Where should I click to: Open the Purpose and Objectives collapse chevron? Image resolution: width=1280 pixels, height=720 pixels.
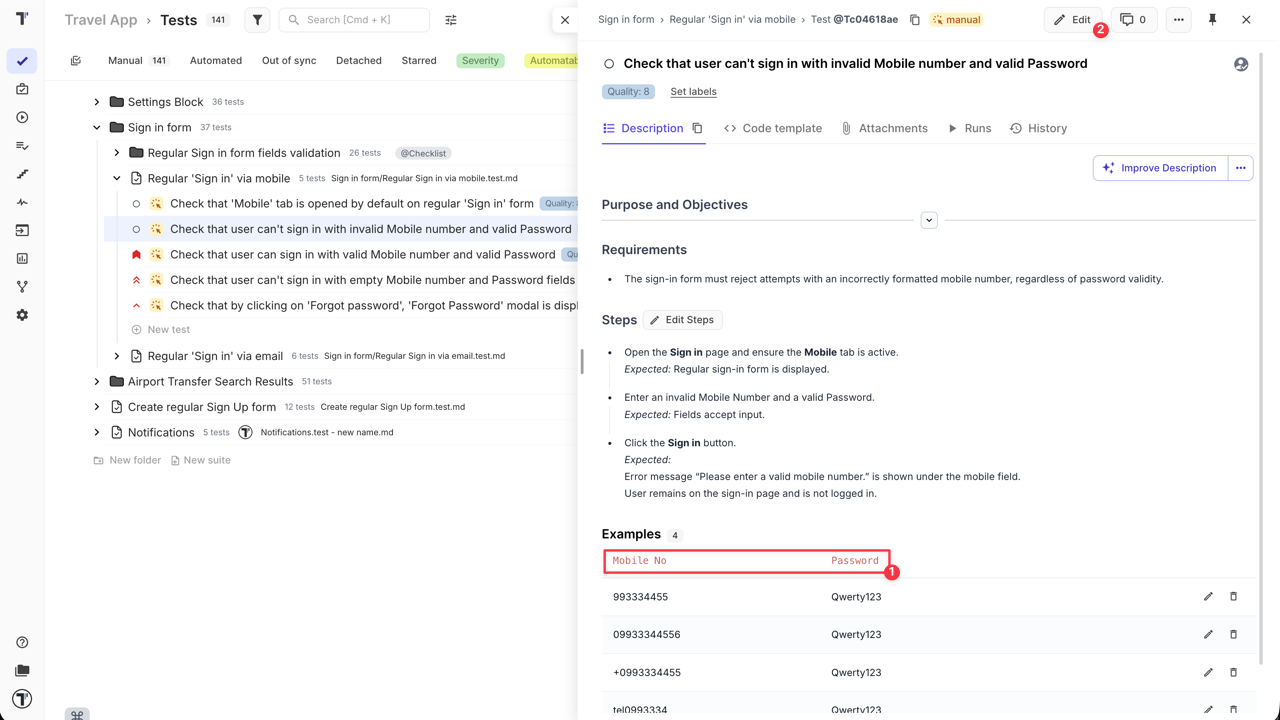tap(929, 219)
